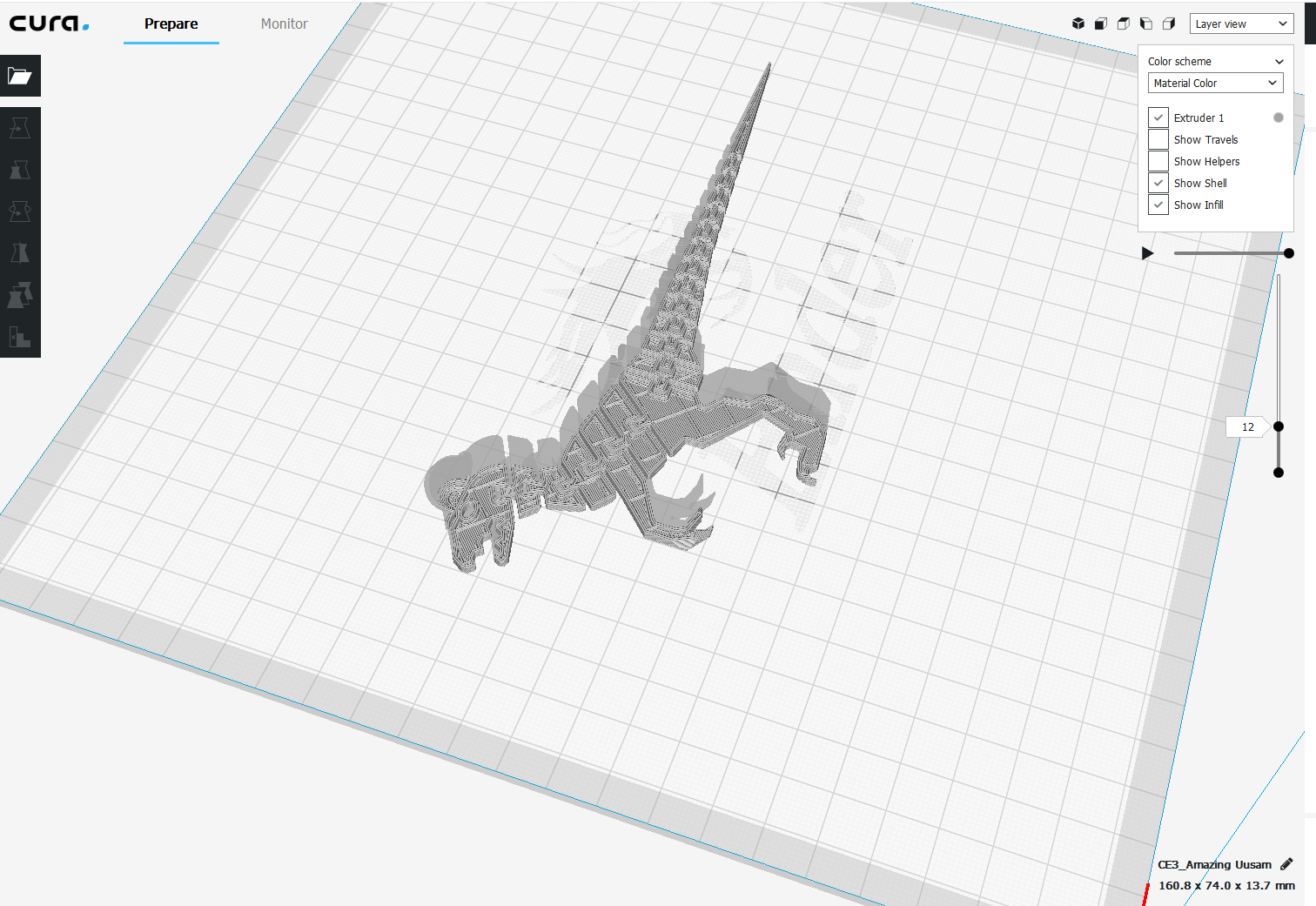Click Extruder 1 gray color dot
Viewport: 1316px width, 906px height.
click(x=1279, y=117)
